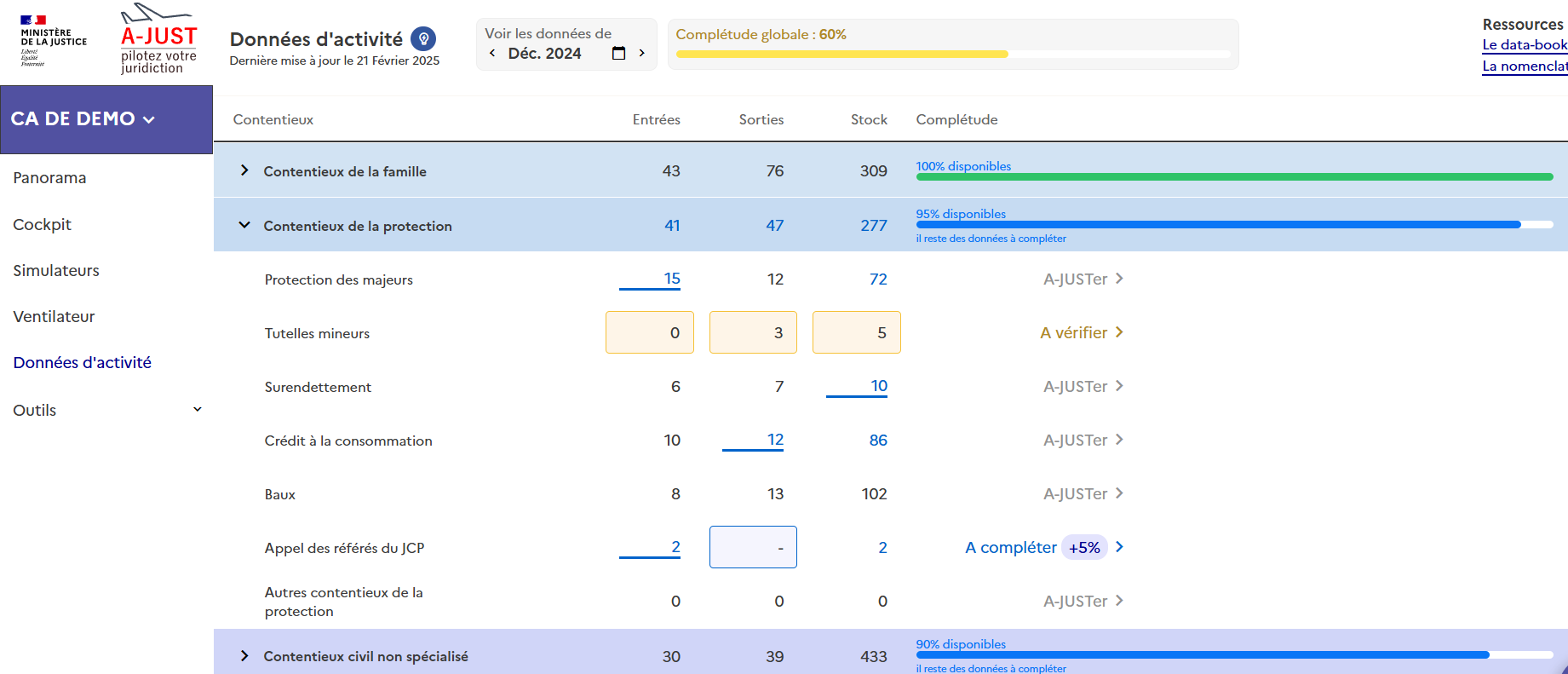Expand Contentieux civil non spécialisé row
Viewport: 1568px width, 674px height.
[244, 655]
